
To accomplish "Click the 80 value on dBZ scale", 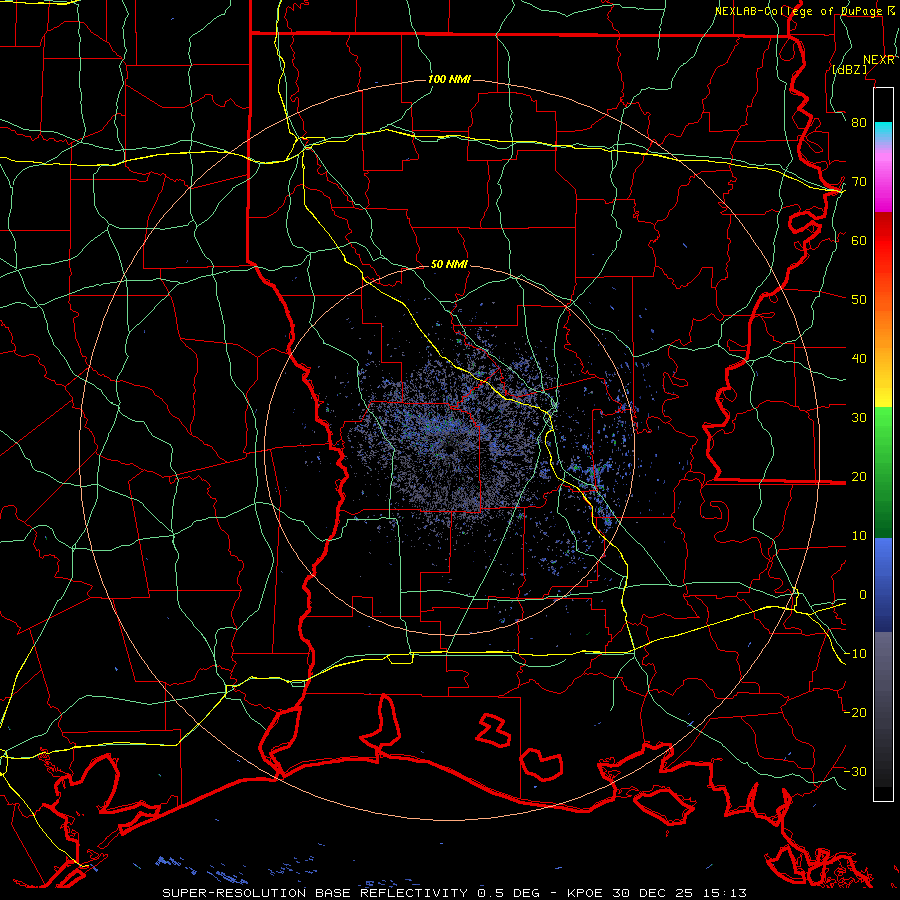I will 859,122.
